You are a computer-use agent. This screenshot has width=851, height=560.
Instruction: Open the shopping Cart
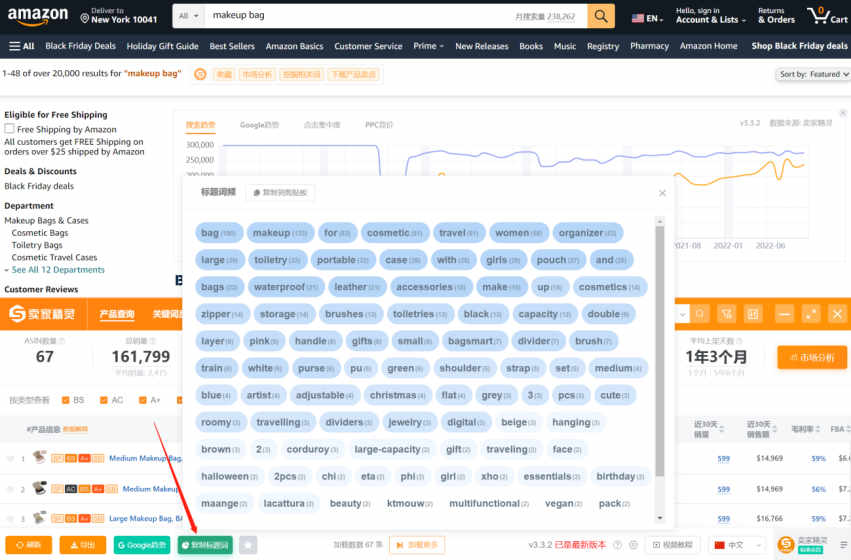tap(827, 16)
